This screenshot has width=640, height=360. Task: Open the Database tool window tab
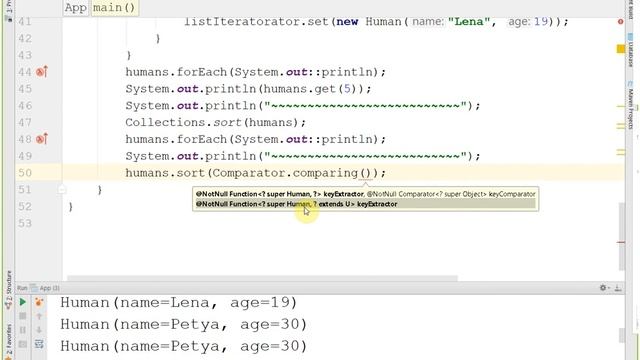[x=630, y=51]
